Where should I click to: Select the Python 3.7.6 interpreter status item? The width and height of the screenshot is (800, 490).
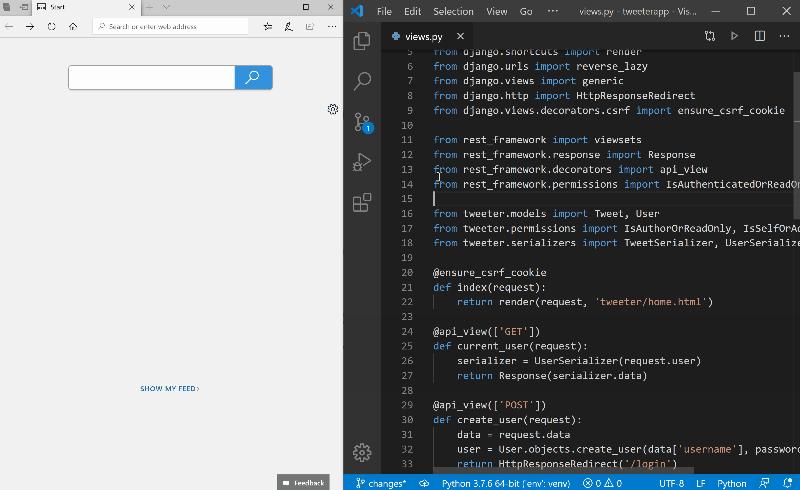tap(506, 483)
